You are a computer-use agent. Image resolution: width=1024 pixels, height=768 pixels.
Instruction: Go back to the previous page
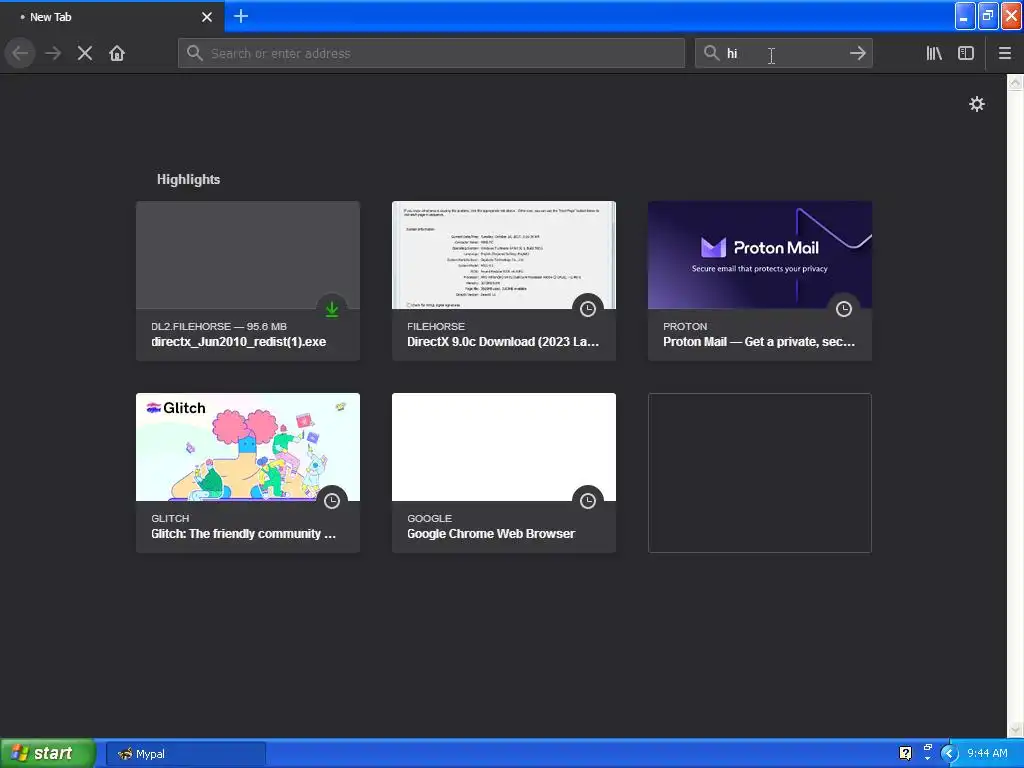tap(20, 53)
